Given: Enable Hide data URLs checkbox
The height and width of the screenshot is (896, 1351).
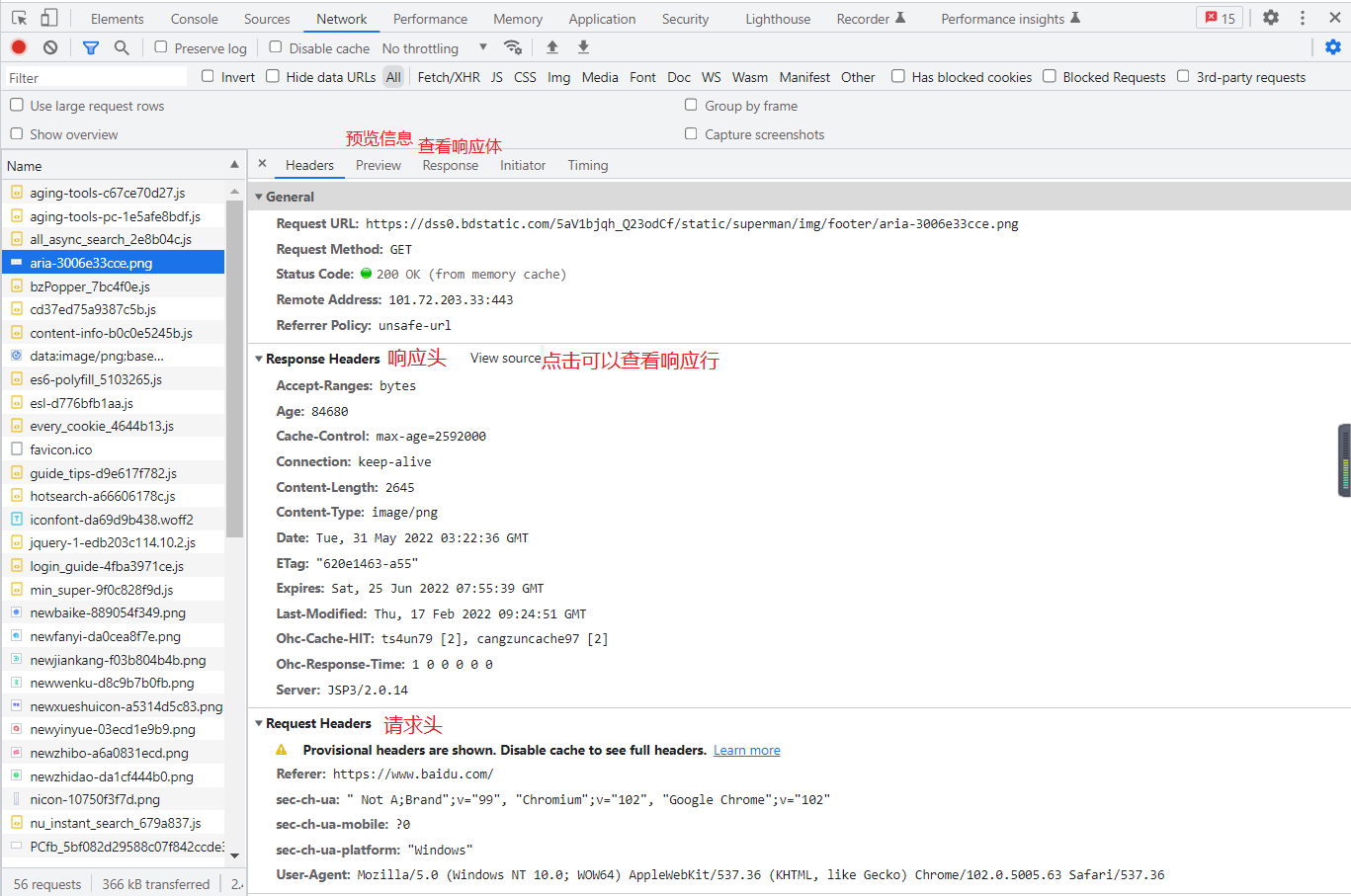Looking at the screenshot, I should tap(273, 76).
